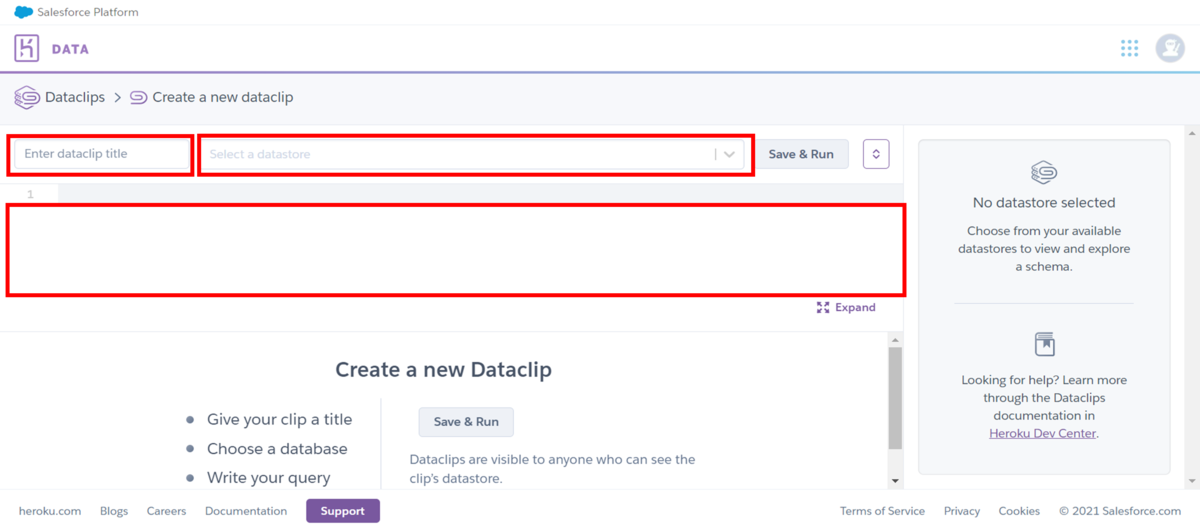Viewport: 1200px width, 532px height.
Task: Click the lower Save & Run button
Action: [x=466, y=422]
